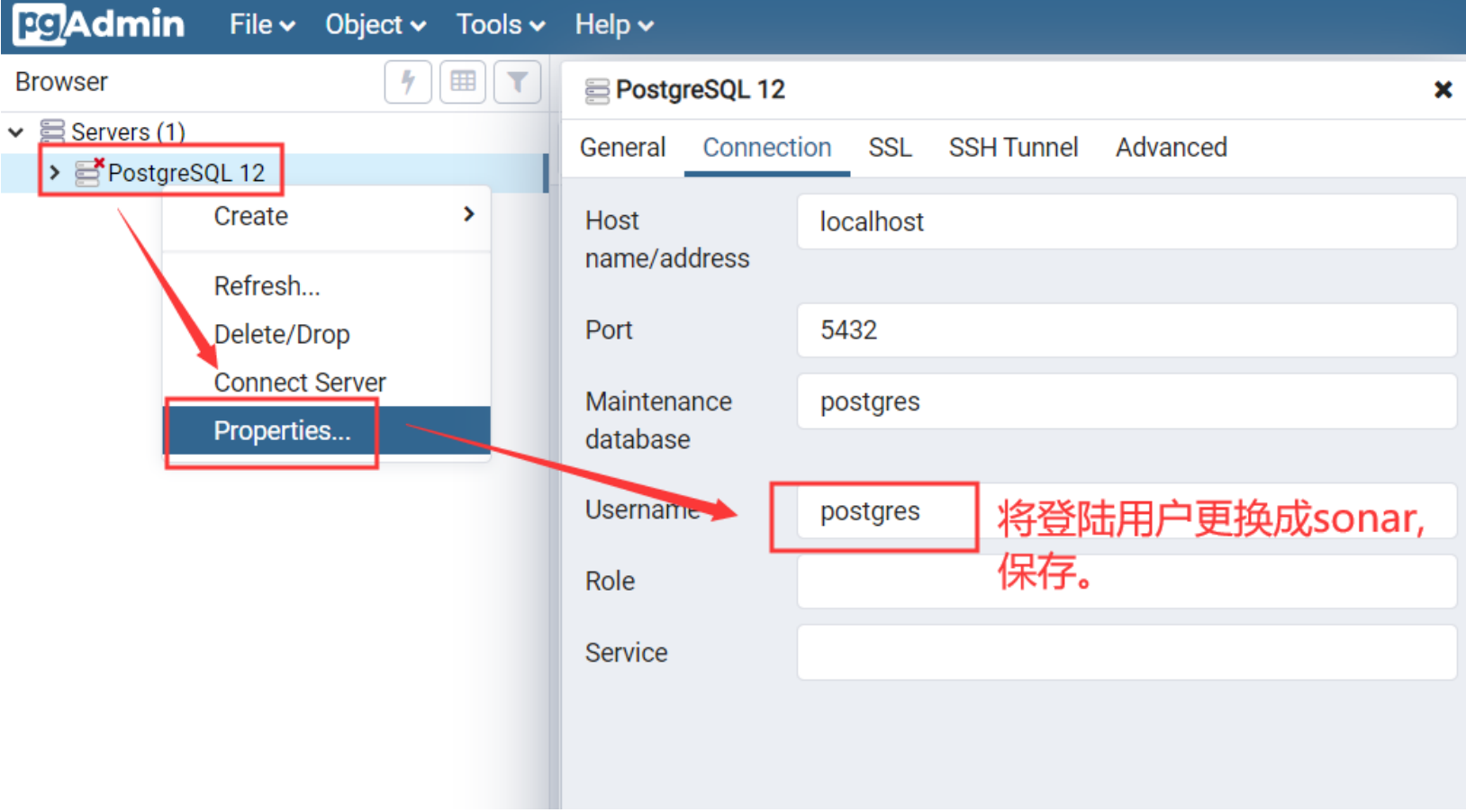Click the PostgreSQL 12 dialog title text
The height and width of the screenshot is (812, 1466).
700,90
